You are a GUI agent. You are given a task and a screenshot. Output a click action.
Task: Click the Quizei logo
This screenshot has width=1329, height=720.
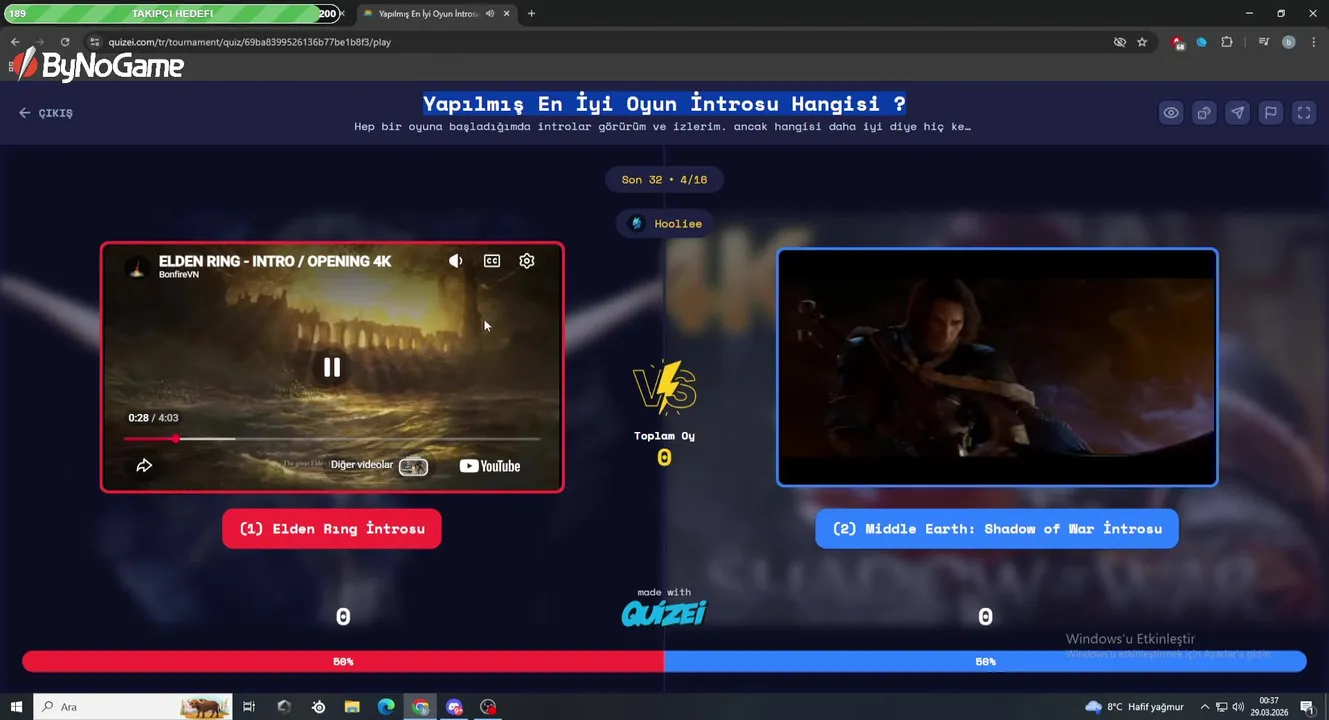click(664, 613)
